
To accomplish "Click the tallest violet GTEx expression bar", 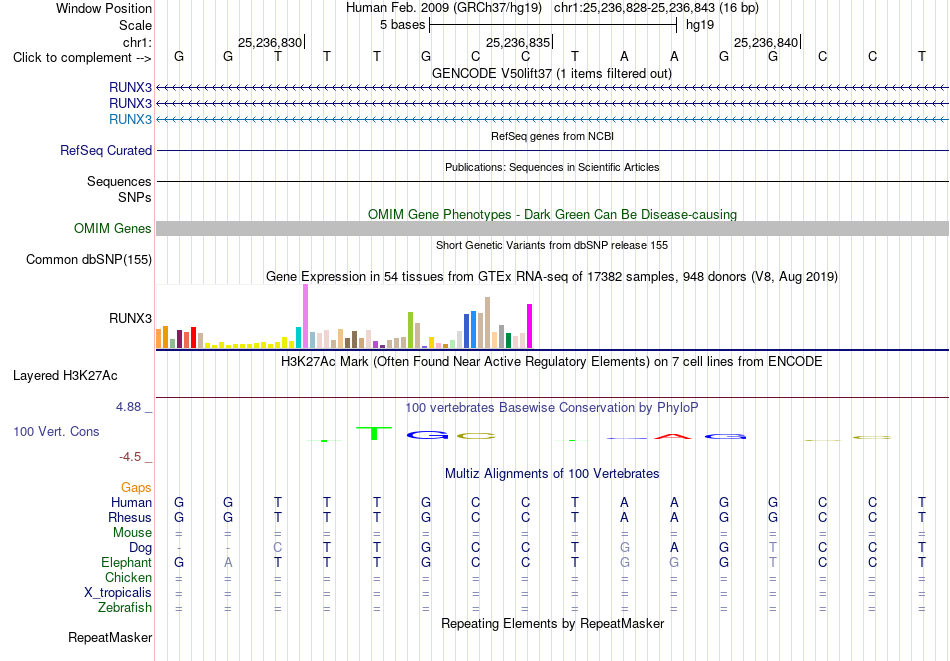I will pos(305,316).
